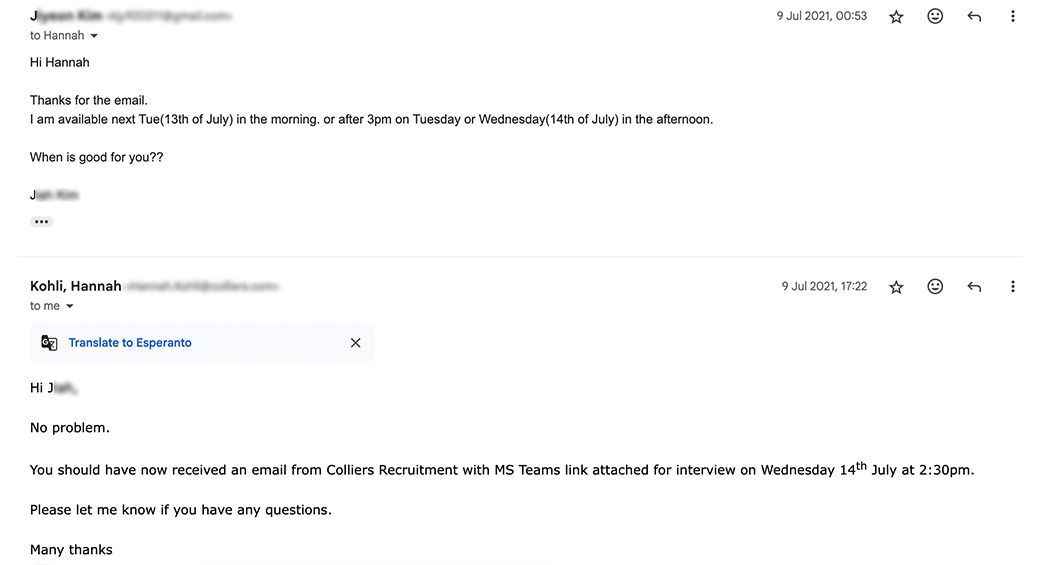Expand the 'to Hannah' recipient details
This screenshot has height=565, width=1041.
tap(94, 36)
